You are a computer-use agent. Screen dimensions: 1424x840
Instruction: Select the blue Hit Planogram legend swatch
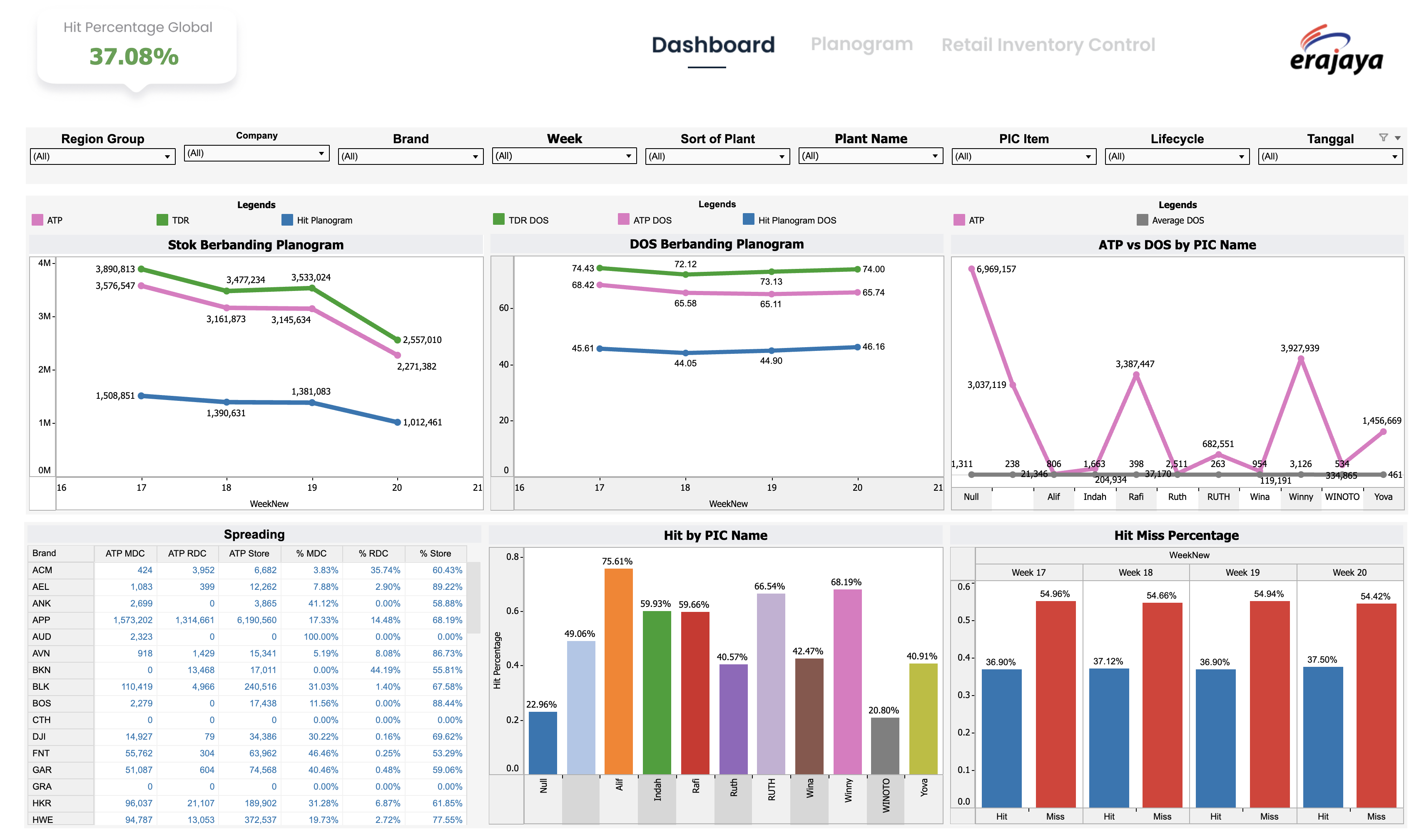[x=287, y=220]
